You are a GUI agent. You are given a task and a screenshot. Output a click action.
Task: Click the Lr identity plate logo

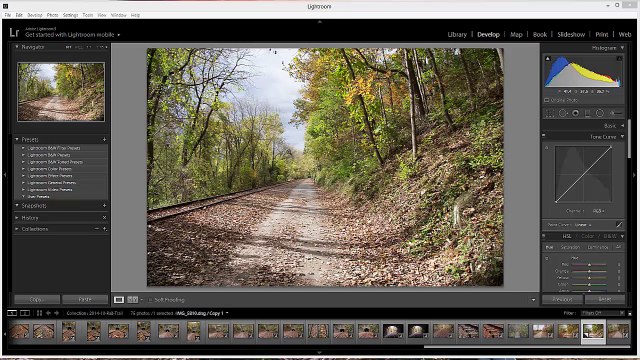pos(14,33)
